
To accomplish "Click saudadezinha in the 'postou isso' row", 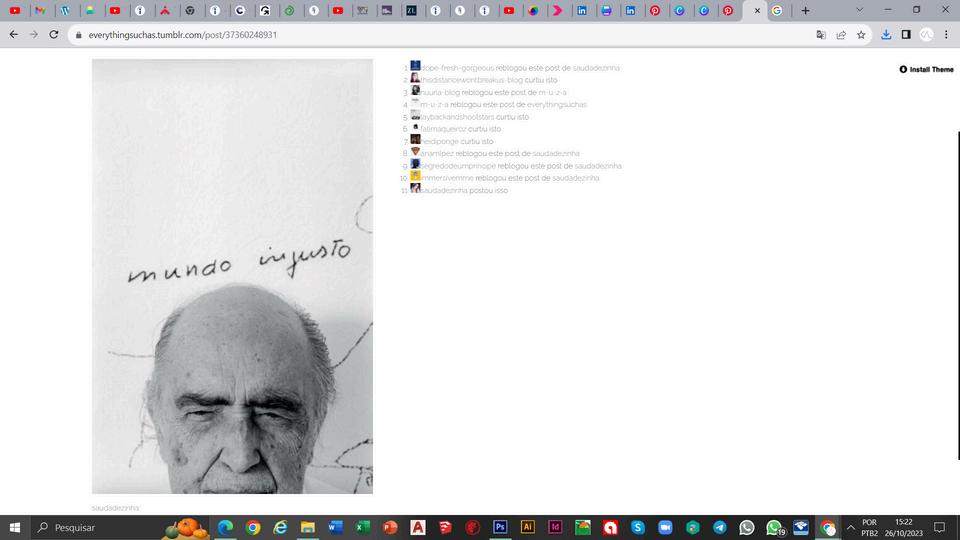I will coord(444,190).
